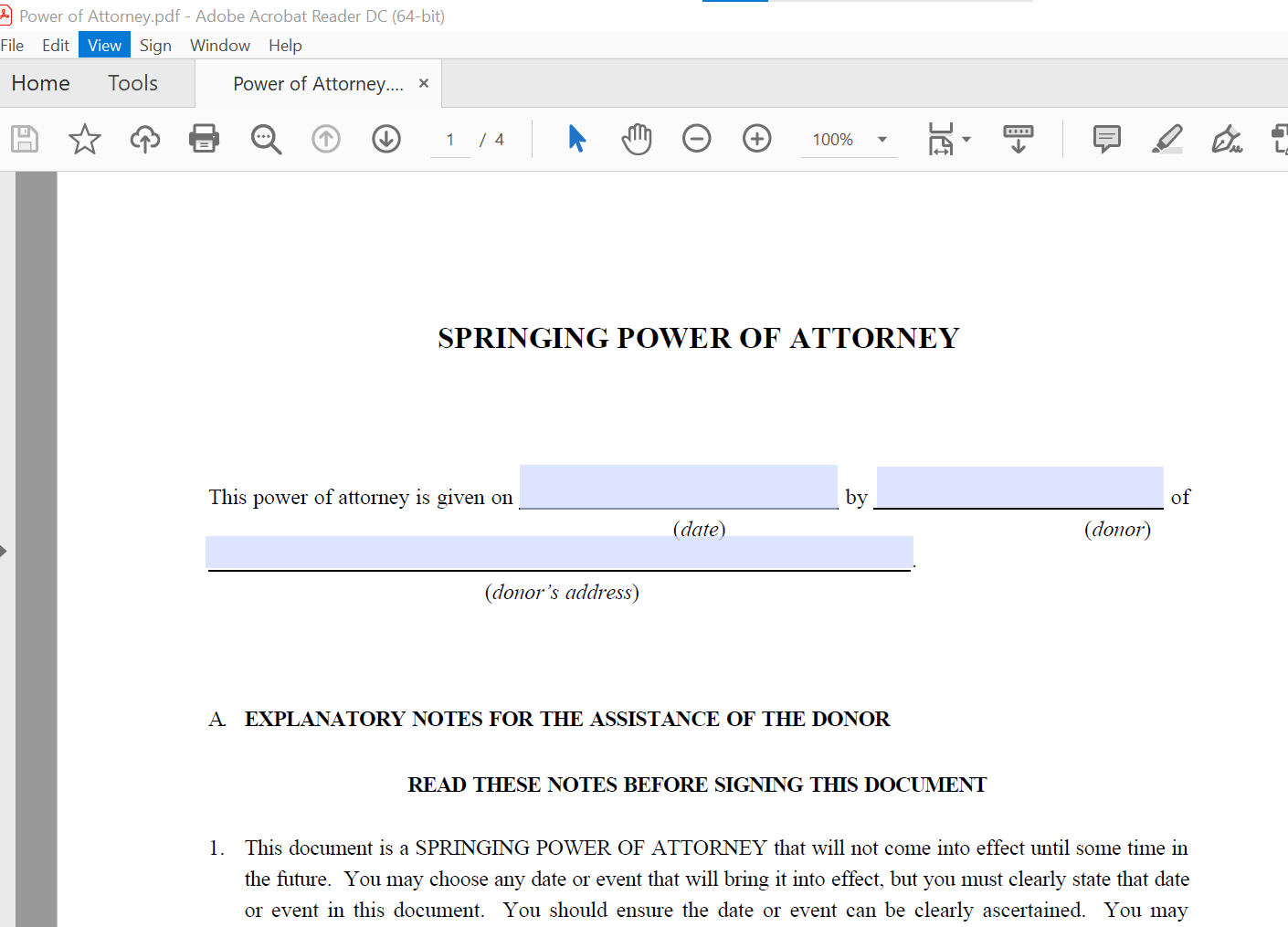Enable scrolling page display mode

[x=1017, y=139]
